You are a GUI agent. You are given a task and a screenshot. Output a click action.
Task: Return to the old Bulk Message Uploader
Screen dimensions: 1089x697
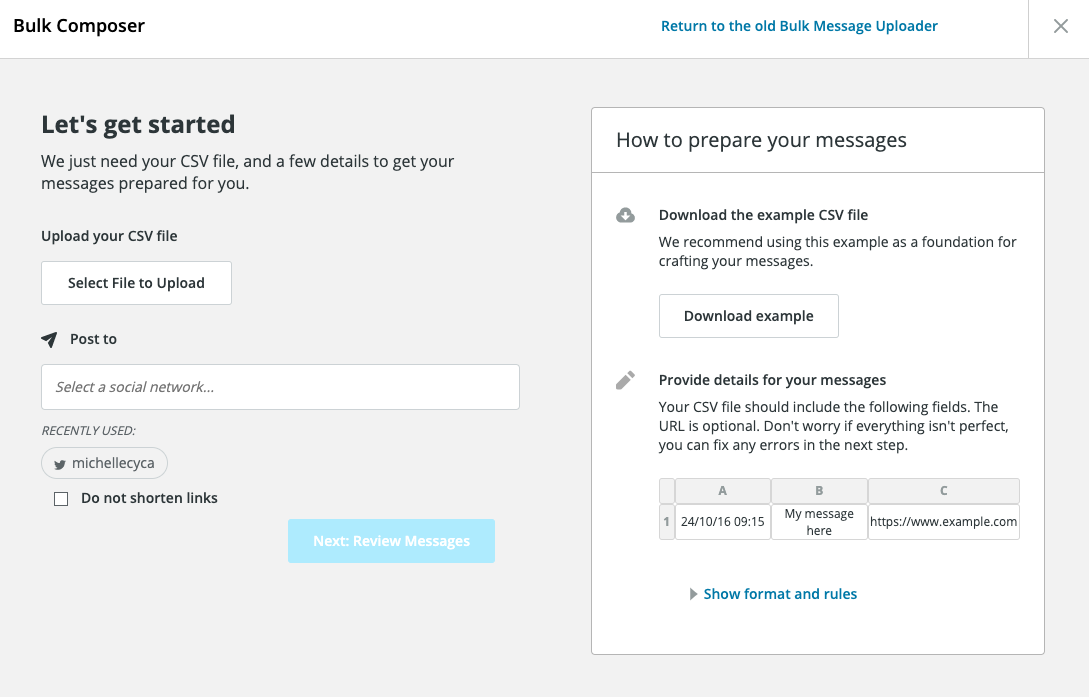point(799,26)
